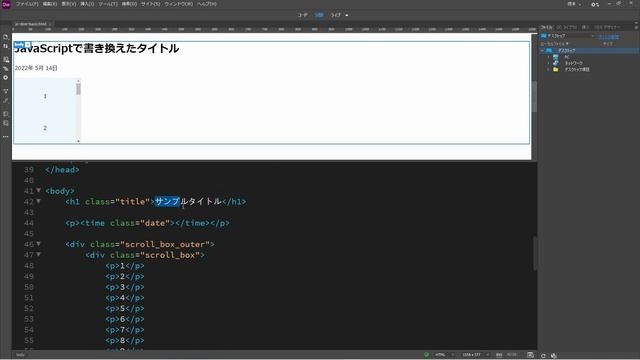Switch to the 分割 split view

click(x=319, y=15)
